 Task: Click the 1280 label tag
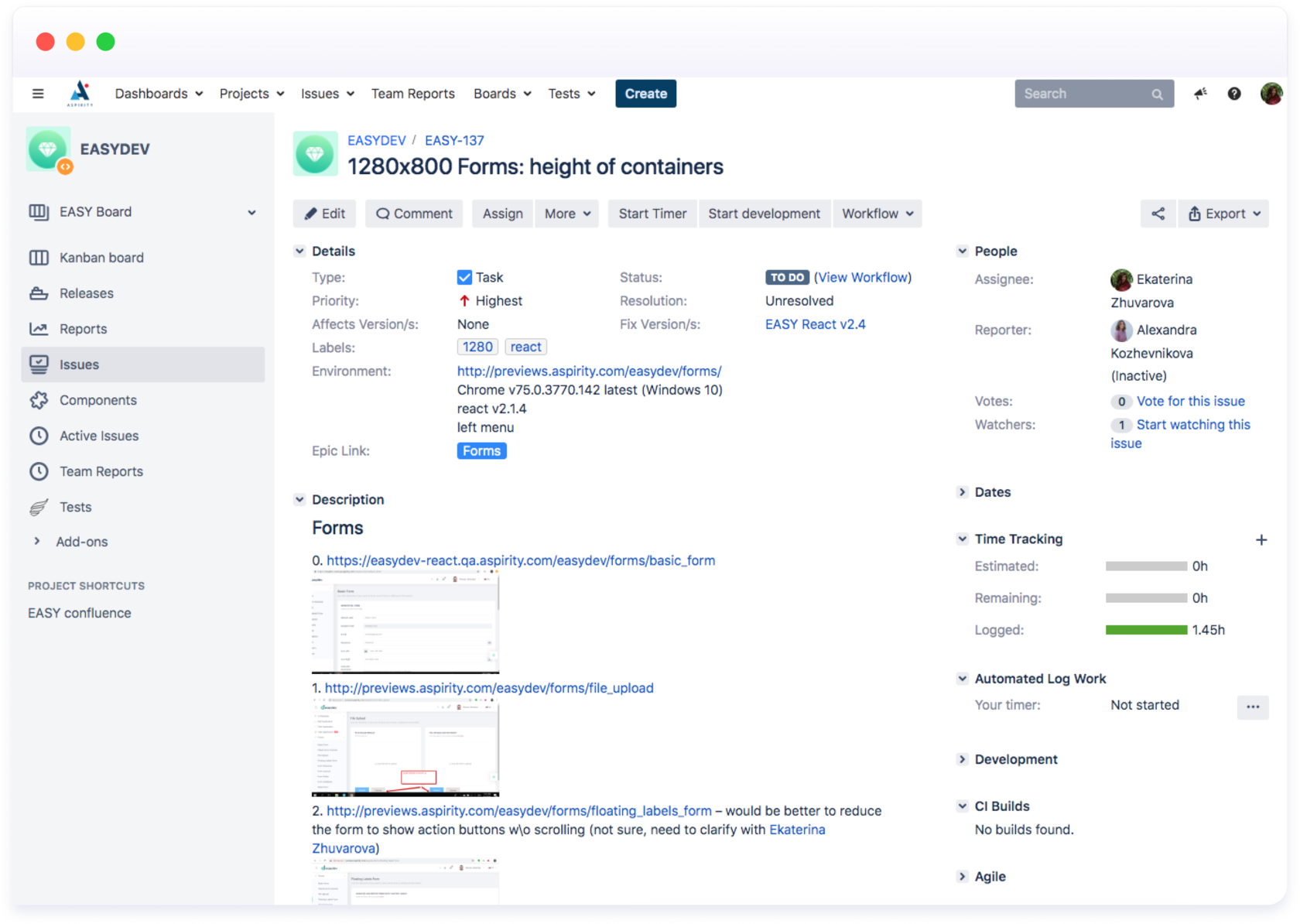point(478,347)
